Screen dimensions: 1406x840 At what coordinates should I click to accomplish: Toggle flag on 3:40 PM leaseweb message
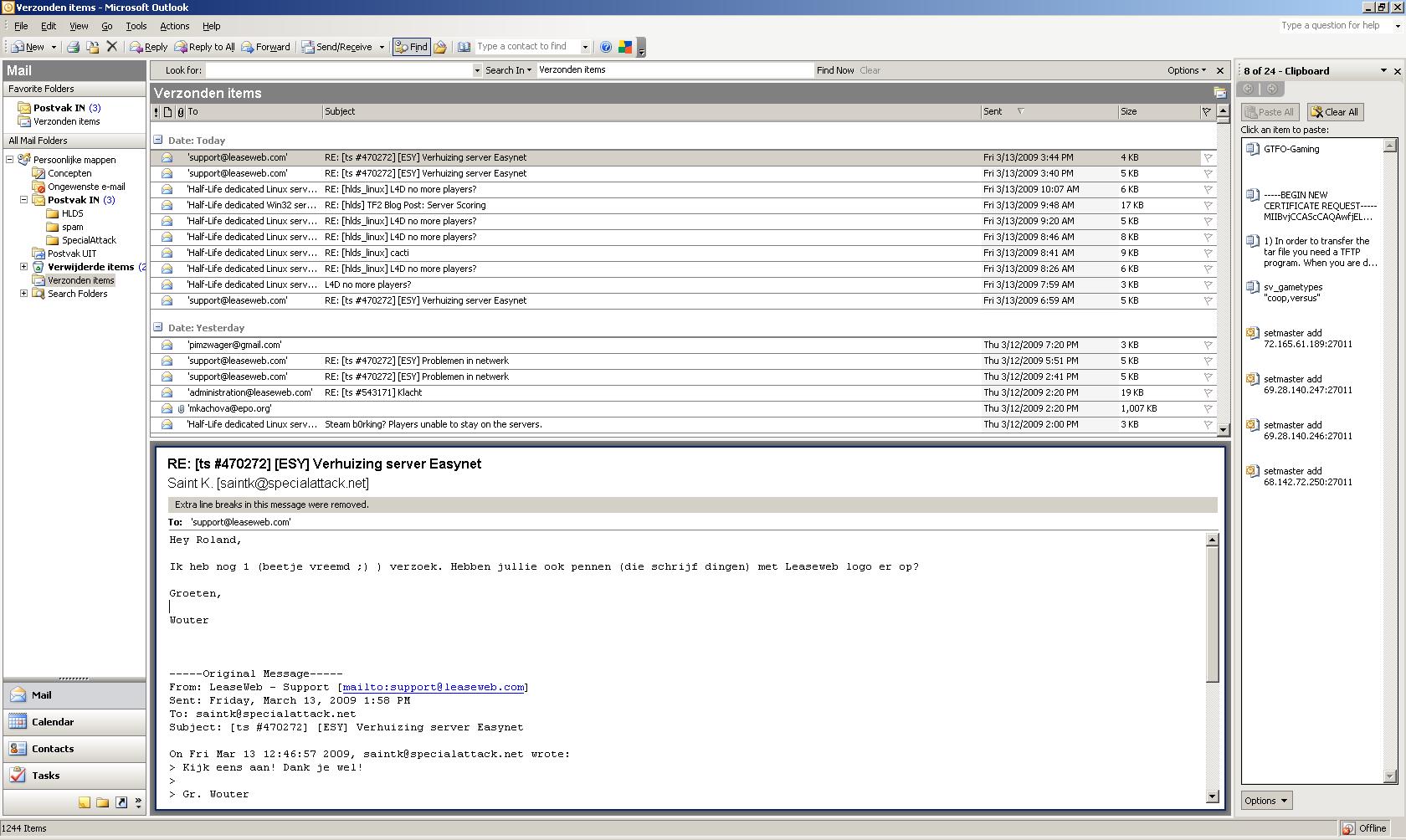tap(1208, 173)
